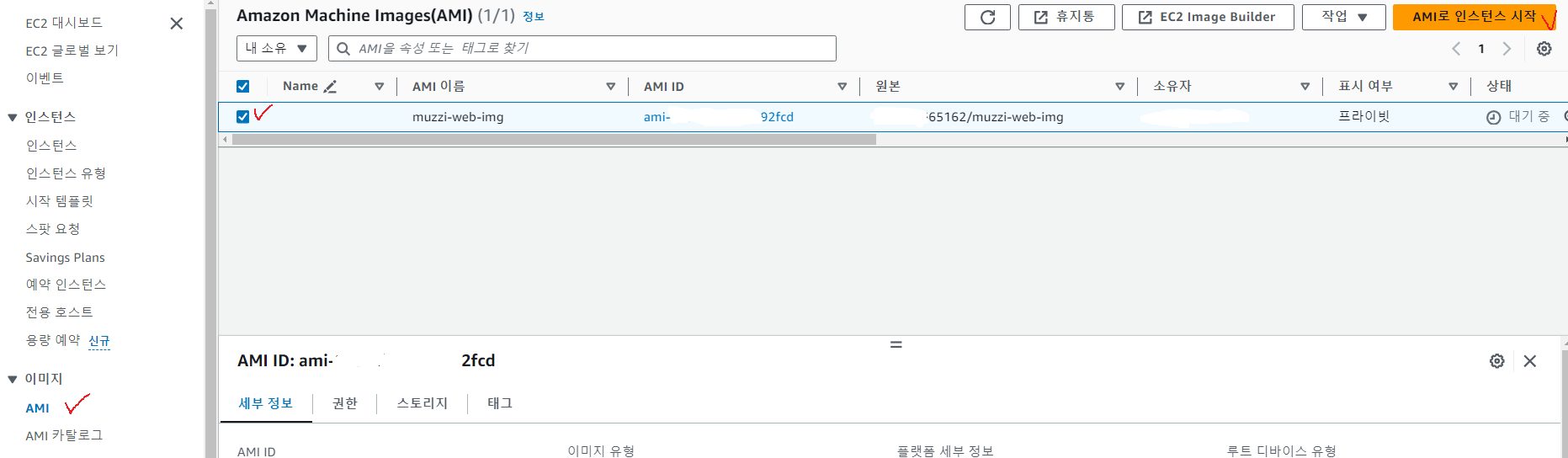Go to previous page of results
The height and width of the screenshot is (458, 1568).
1456,49
